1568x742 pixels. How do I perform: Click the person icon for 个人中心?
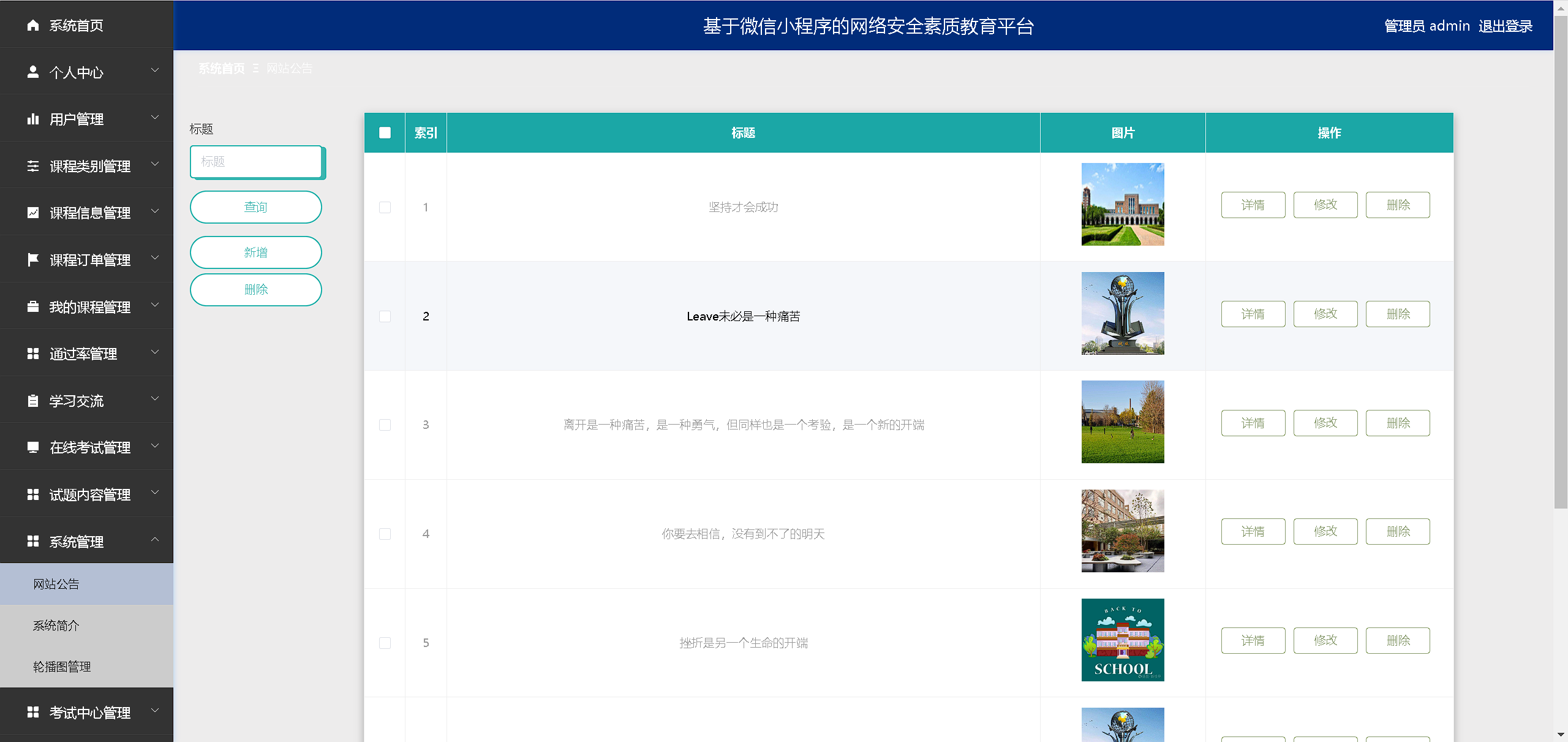click(x=33, y=72)
